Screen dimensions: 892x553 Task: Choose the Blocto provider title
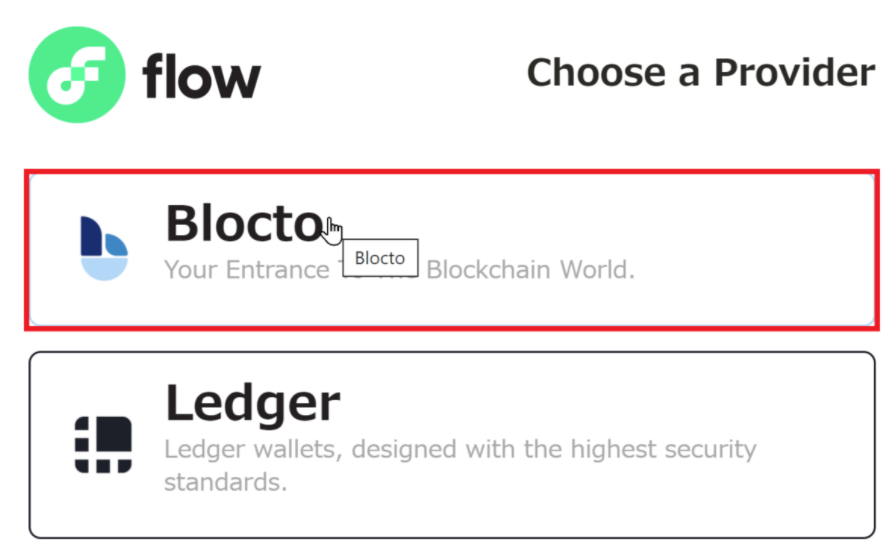243,222
